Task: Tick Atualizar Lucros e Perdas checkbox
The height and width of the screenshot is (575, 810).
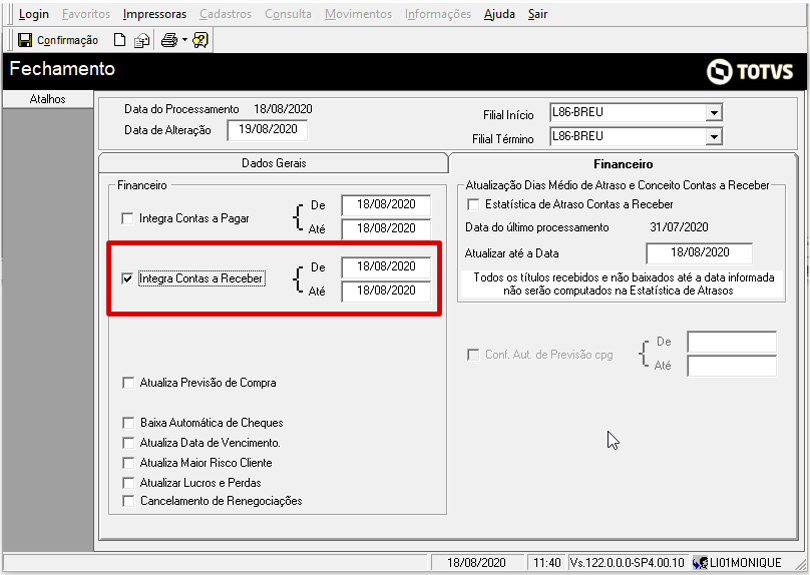Action: click(128, 483)
